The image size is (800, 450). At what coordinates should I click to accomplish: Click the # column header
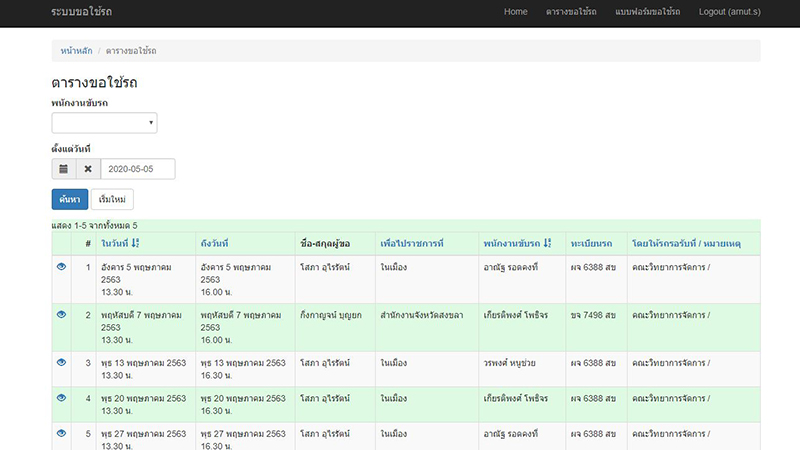pyautogui.click(x=88, y=244)
